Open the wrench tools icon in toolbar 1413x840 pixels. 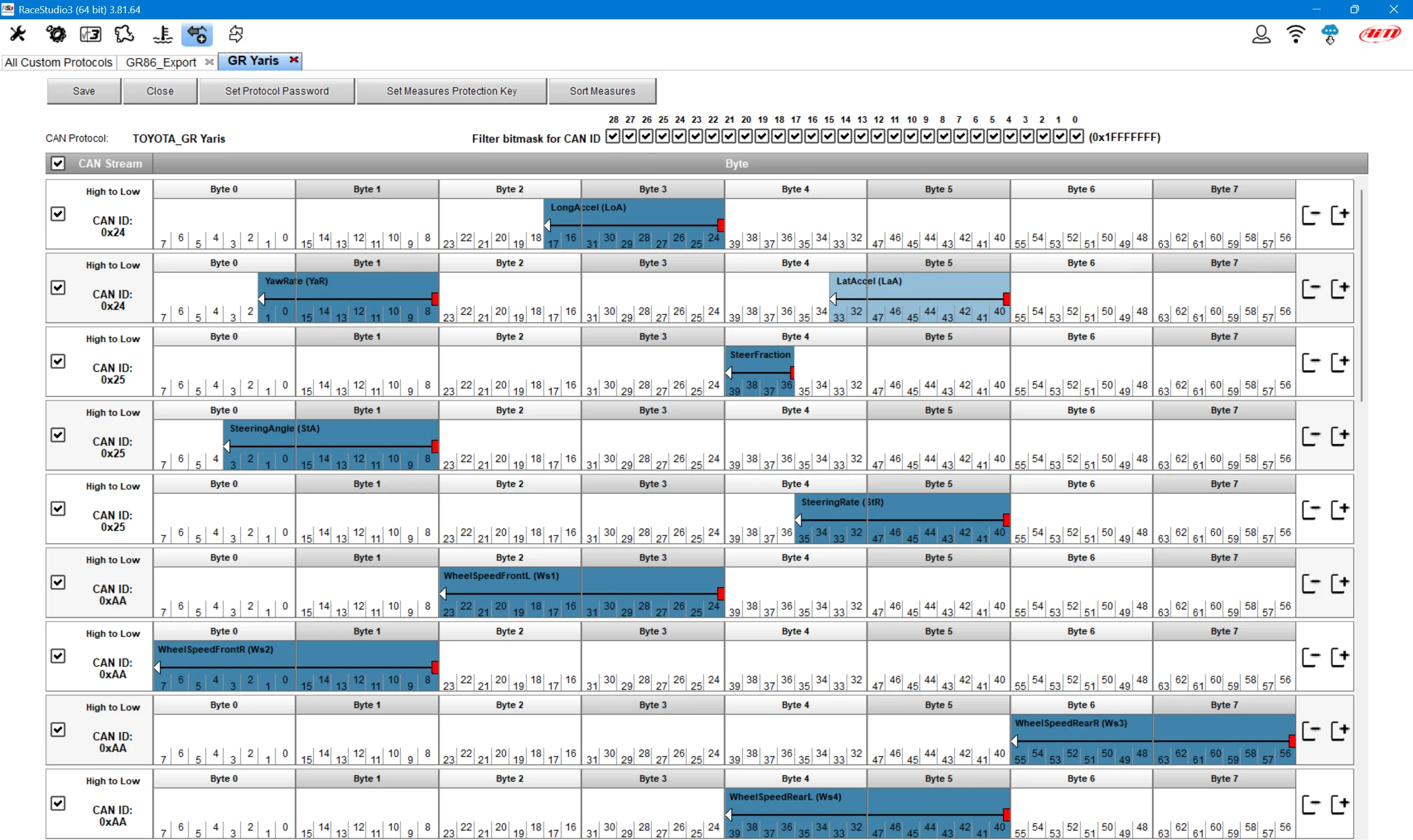coord(18,34)
